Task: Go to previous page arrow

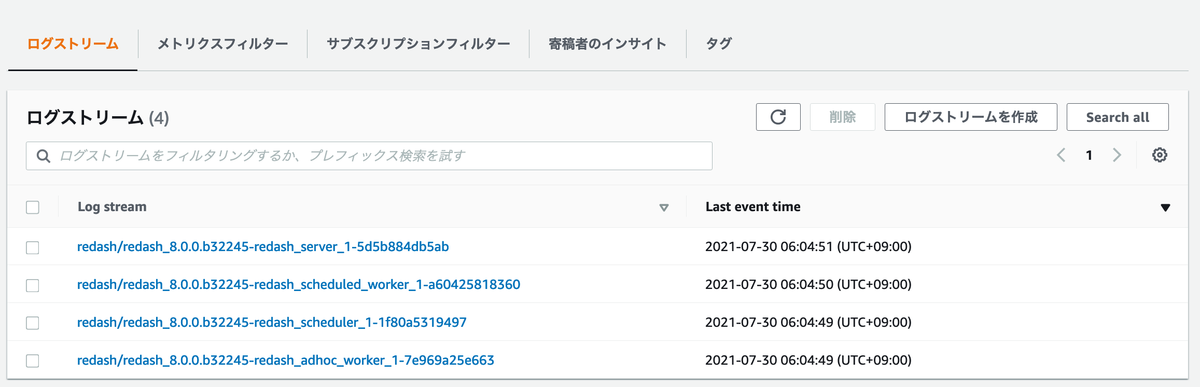Action: point(1061,155)
